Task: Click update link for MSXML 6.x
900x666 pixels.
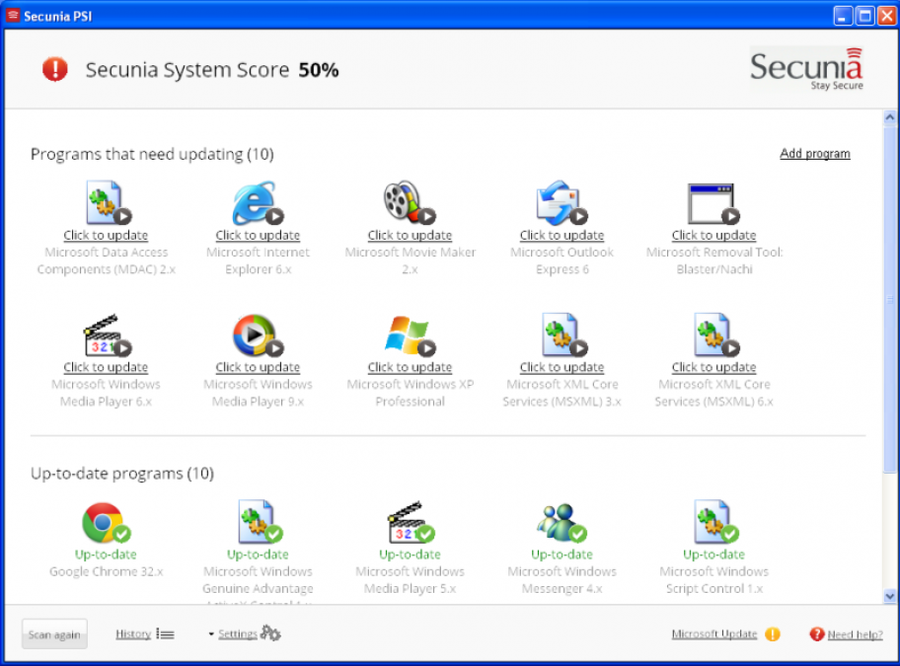Action: pos(714,367)
